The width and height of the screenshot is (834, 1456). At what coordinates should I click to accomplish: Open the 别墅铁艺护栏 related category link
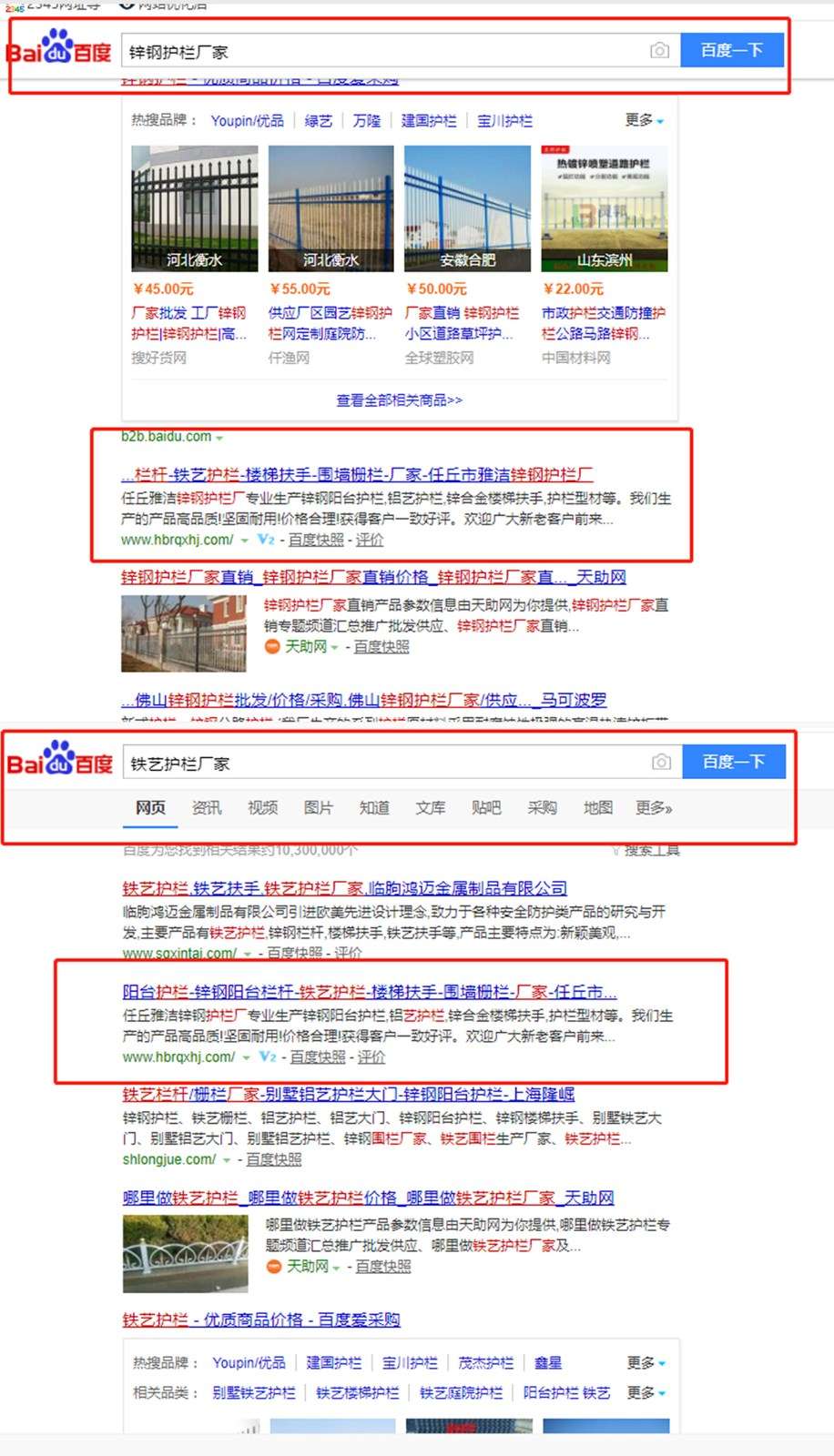(x=253, y=1392)
